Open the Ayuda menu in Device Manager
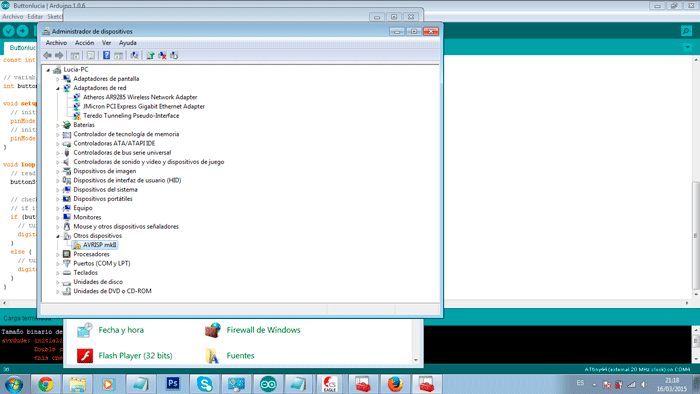This screenshot has width=700, height=394. [x=128, y=43]
